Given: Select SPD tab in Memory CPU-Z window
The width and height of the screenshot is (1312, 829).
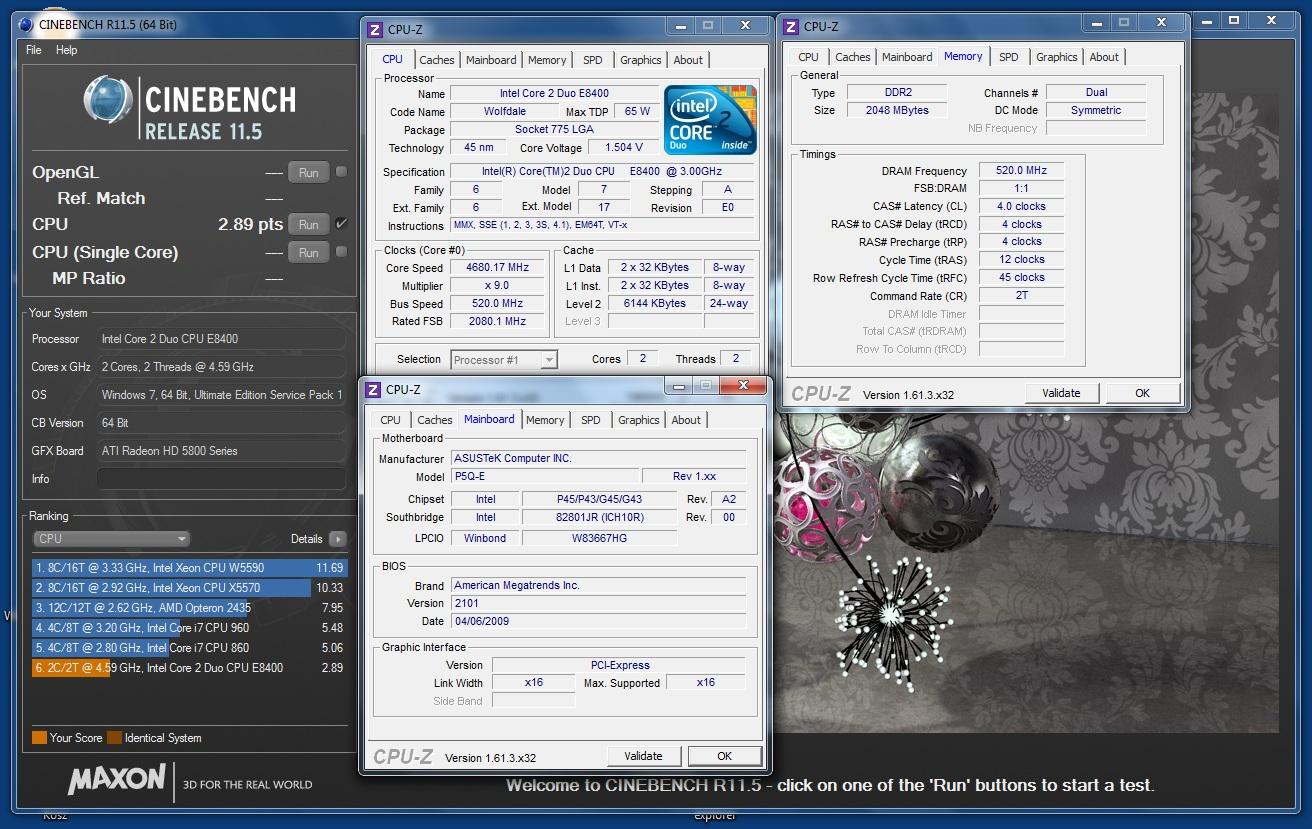Looking at the screenshot, I should [x=1009, y=57].
